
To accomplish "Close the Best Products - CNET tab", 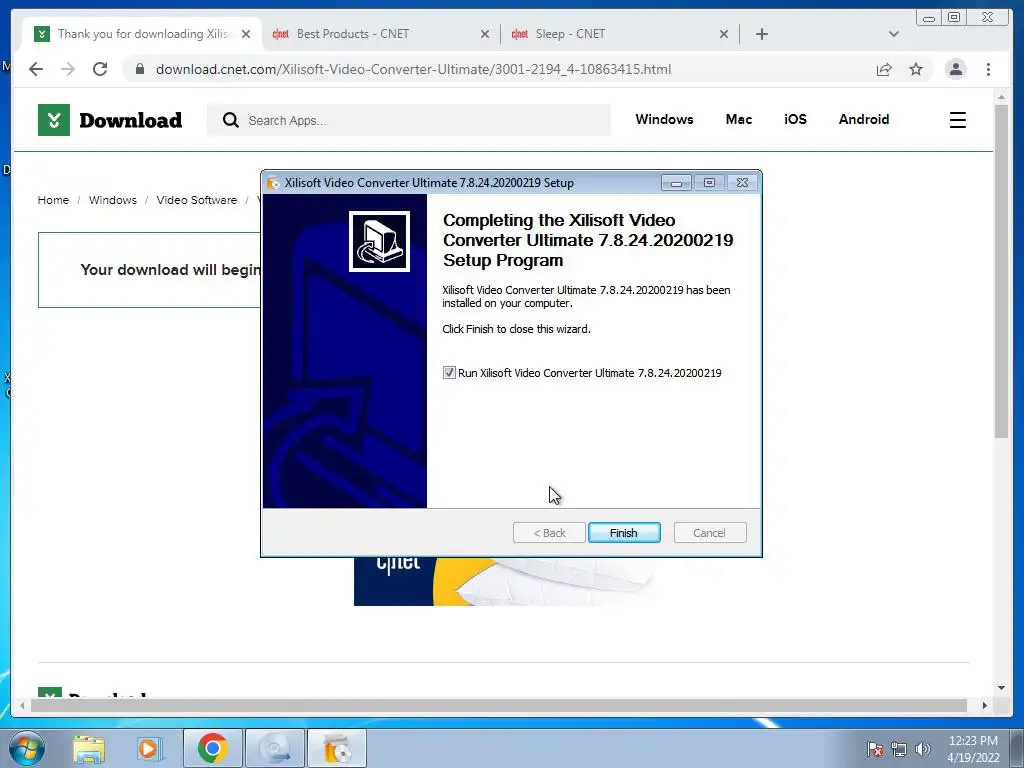I will point(485,34).
